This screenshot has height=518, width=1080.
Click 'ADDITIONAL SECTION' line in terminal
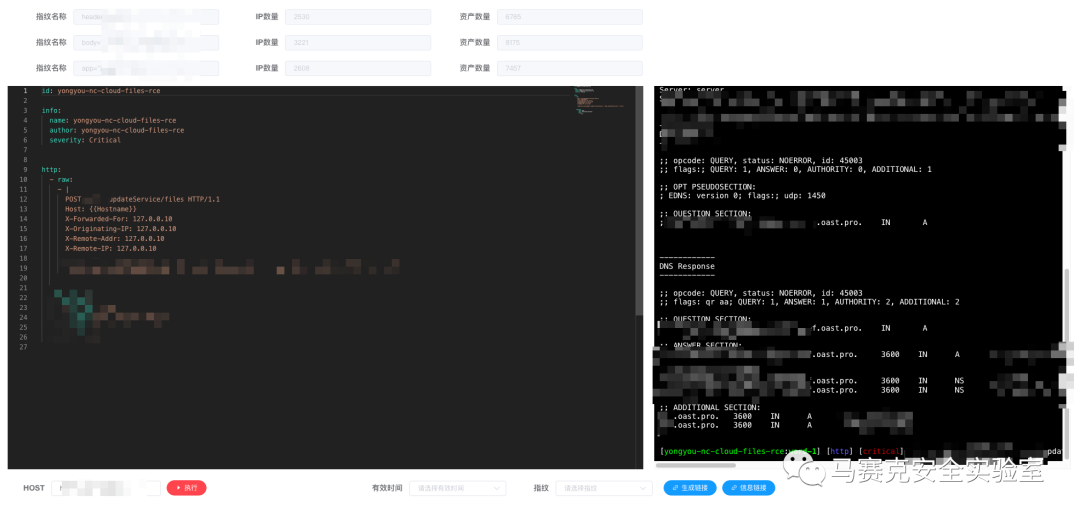709,407
